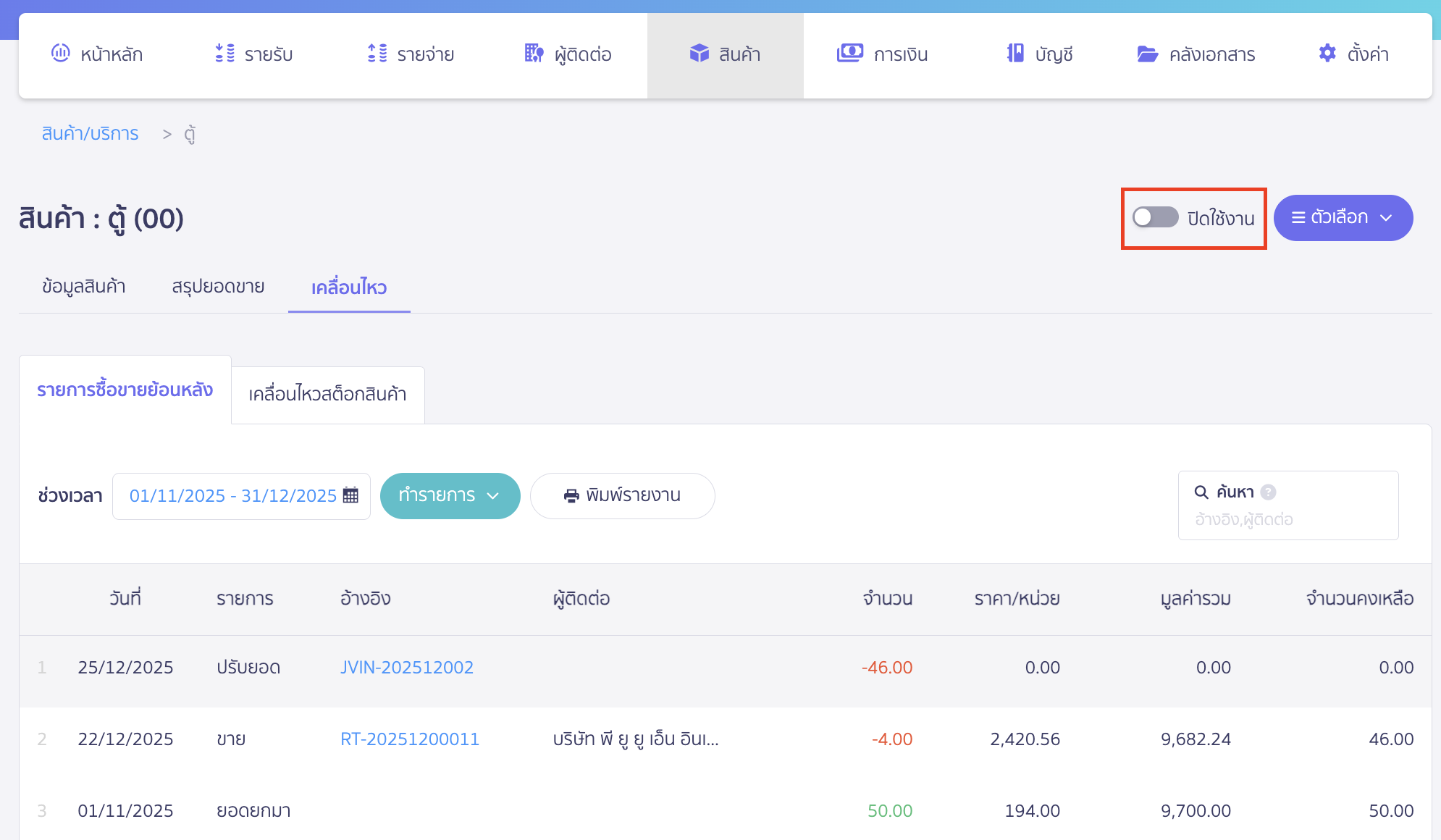Toggle the ปิดใช้งาน product switch

point(1156,217)
